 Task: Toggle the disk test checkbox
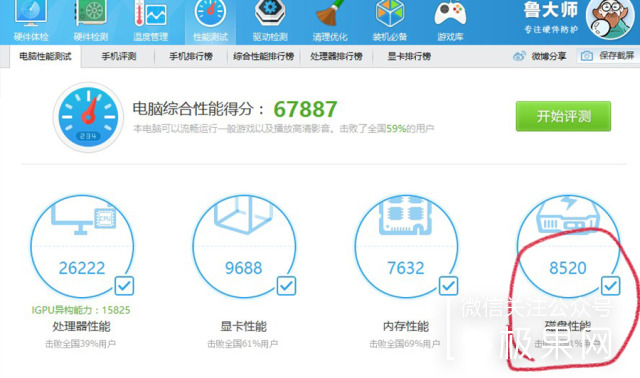tap(610, 286)
